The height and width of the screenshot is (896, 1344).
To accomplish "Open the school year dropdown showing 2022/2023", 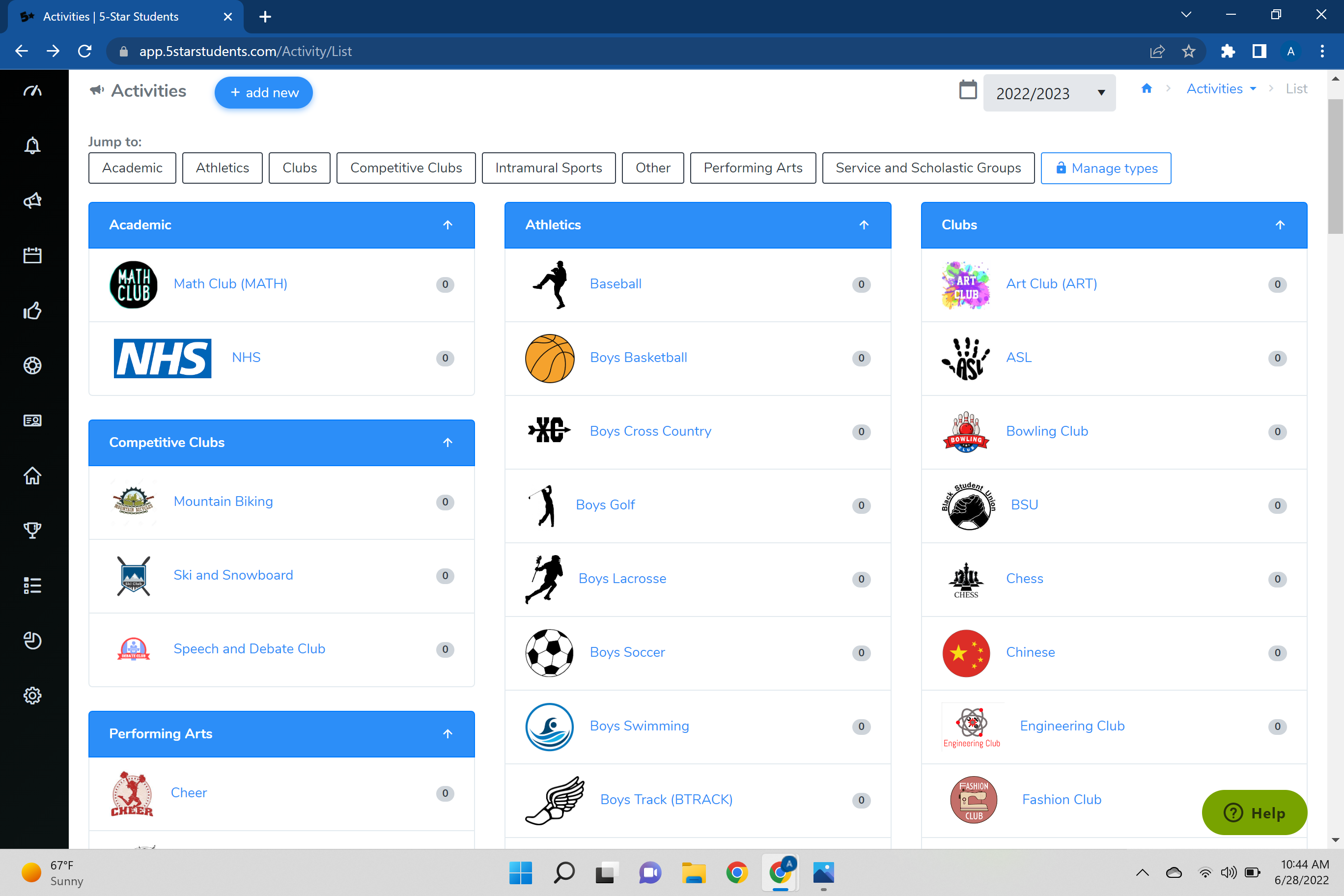I will click(x=1049, y=92).
